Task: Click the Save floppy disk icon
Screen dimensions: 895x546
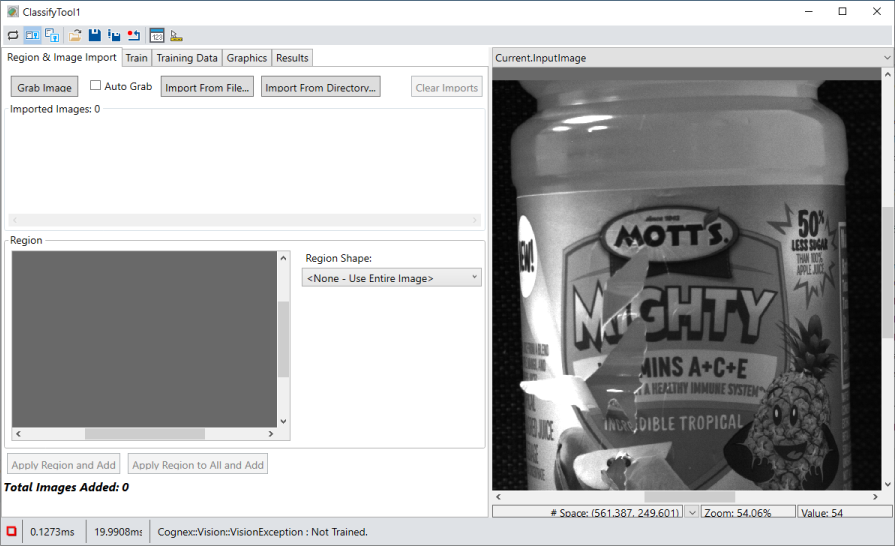Action: 94,35
